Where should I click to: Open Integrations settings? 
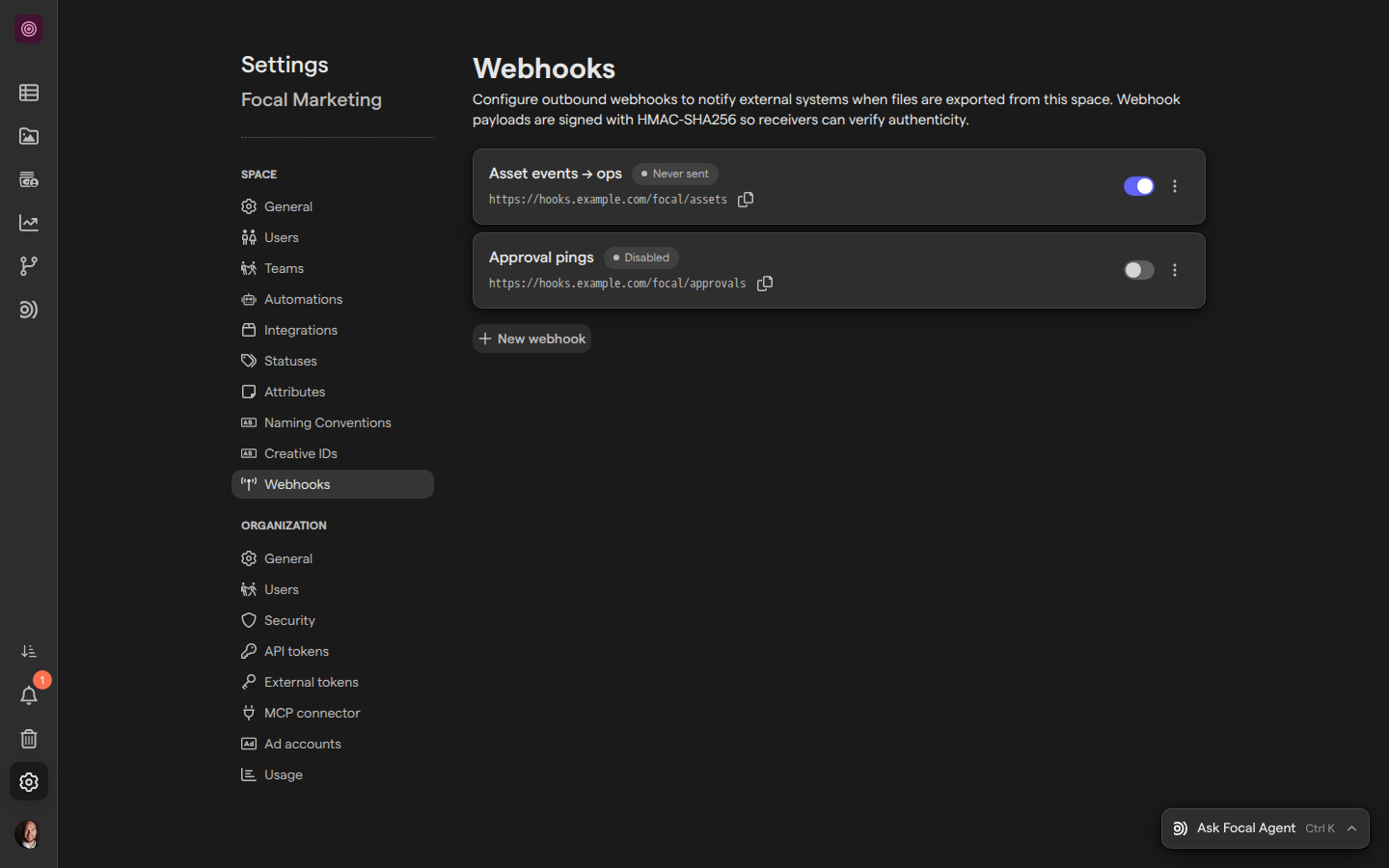tap(333, 330)
